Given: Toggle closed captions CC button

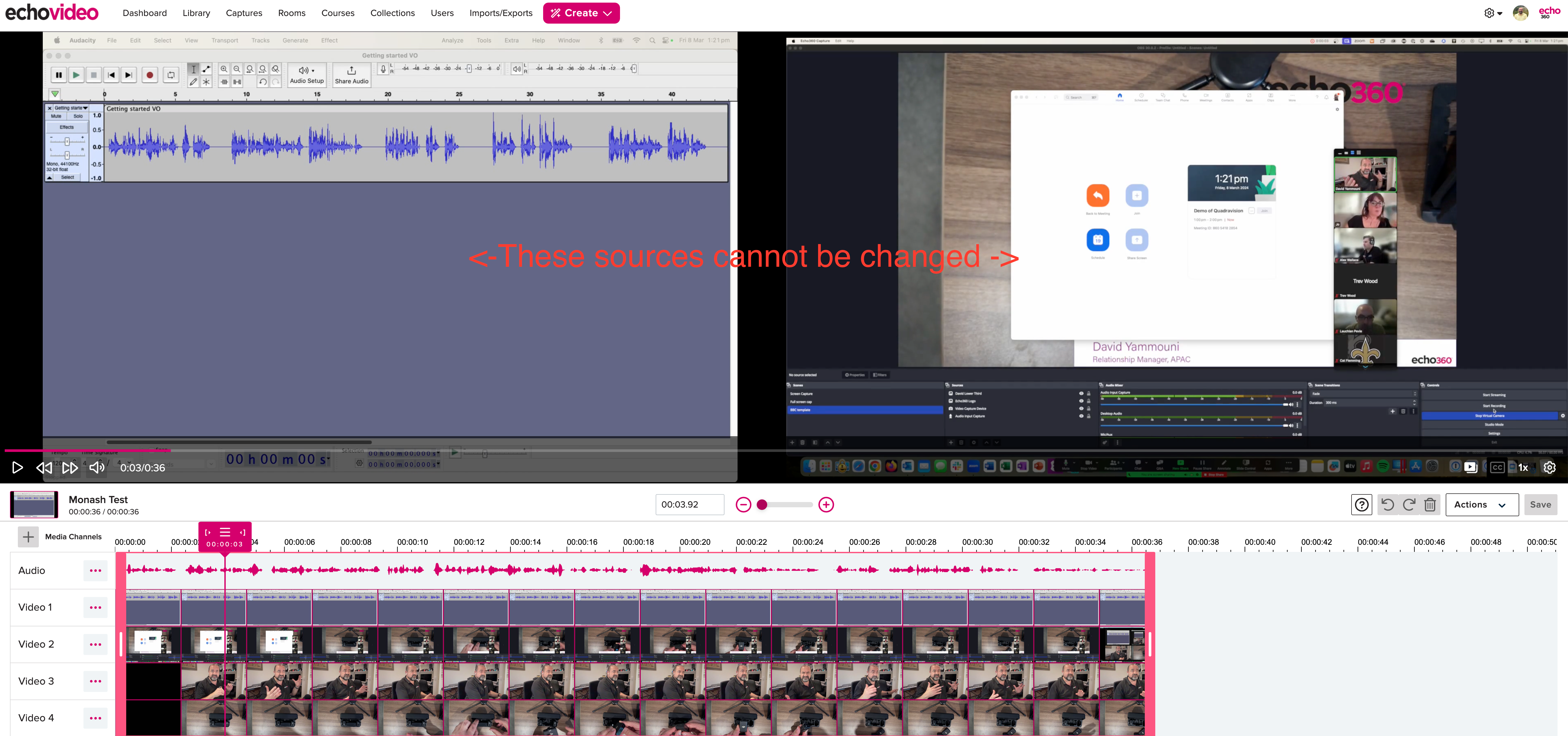Looking at the screenshot, I should click(1497, 467).
